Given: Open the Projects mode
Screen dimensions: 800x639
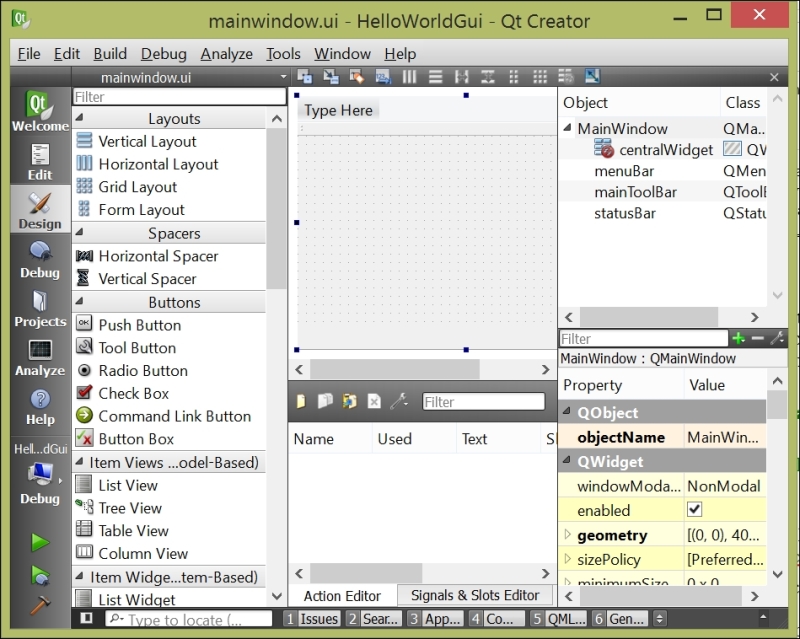Looking at the screenshot, I should (x=40, y=309).
